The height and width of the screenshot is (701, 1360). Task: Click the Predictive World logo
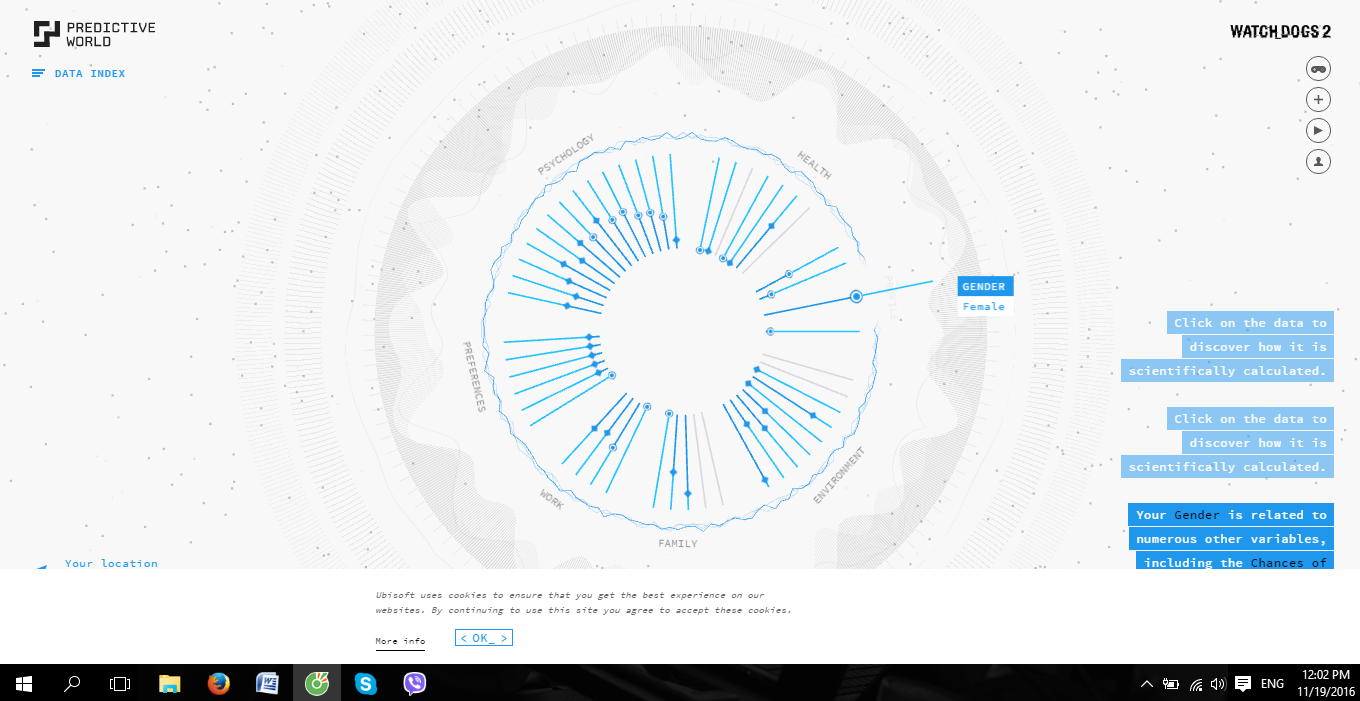click(x=95, y=34)
